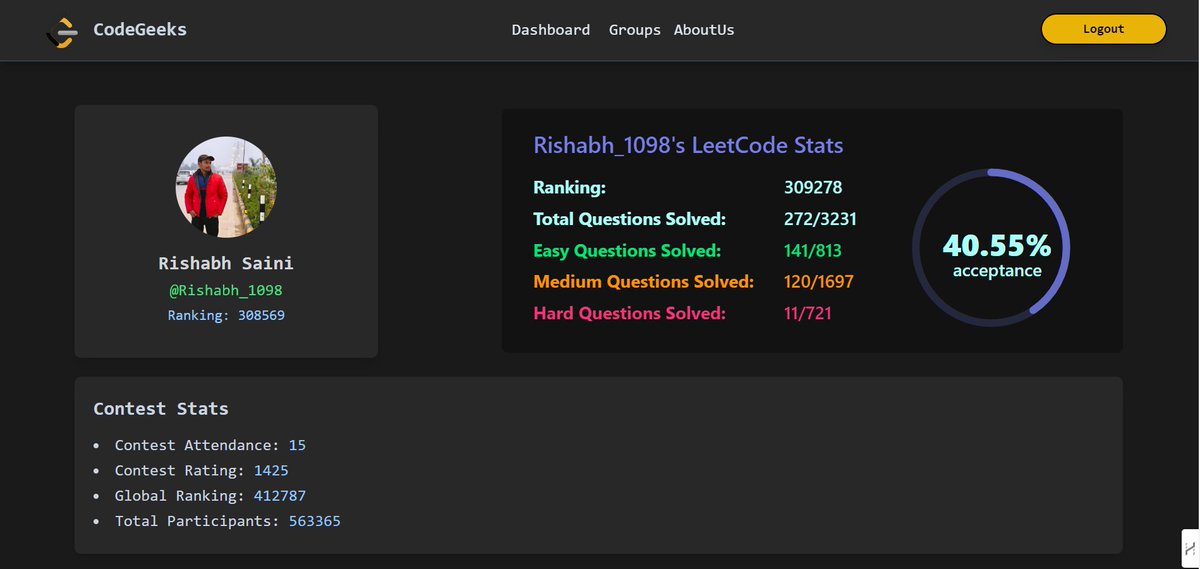
Task: Click the Total Questions Solved label
Action: point(630,219)
